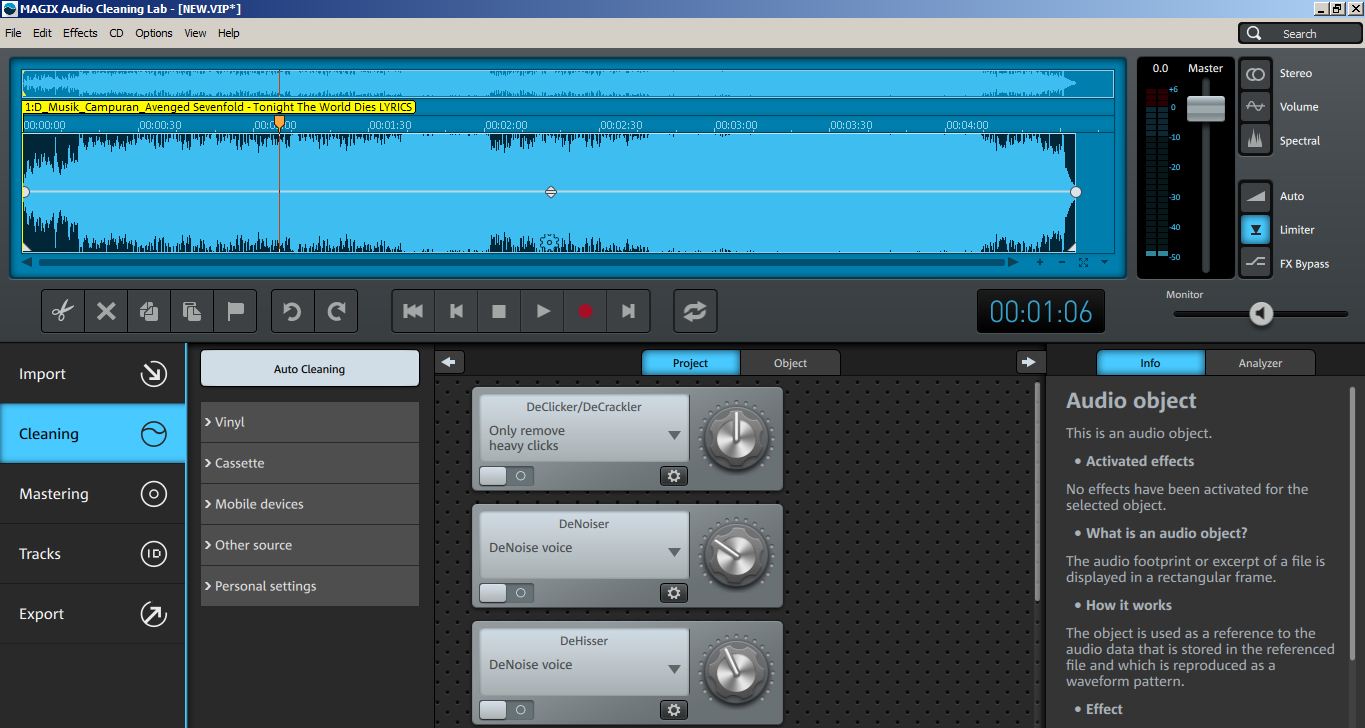The height and width of the screenshot is (728, 1365).
Task: Start playback with the play button
Action: tap(542, 311)
